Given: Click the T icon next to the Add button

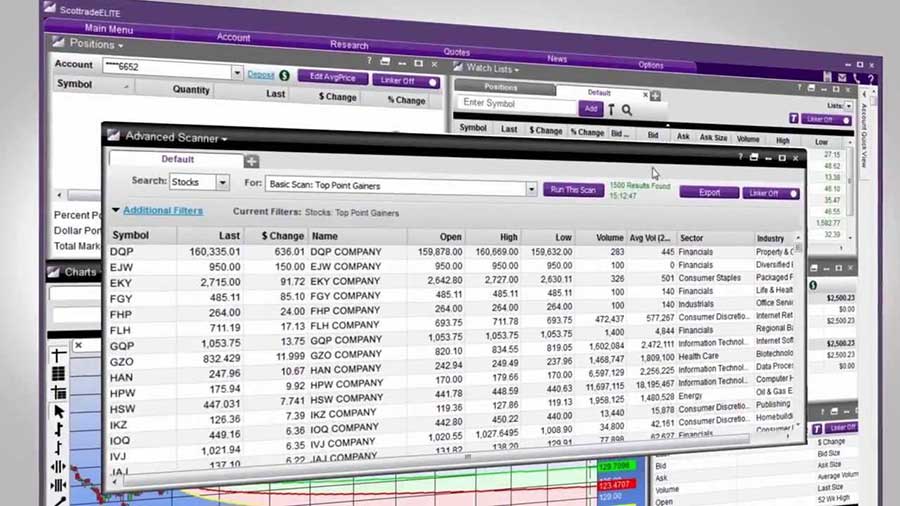Looking at the screenshot, I should coord(611,110).
